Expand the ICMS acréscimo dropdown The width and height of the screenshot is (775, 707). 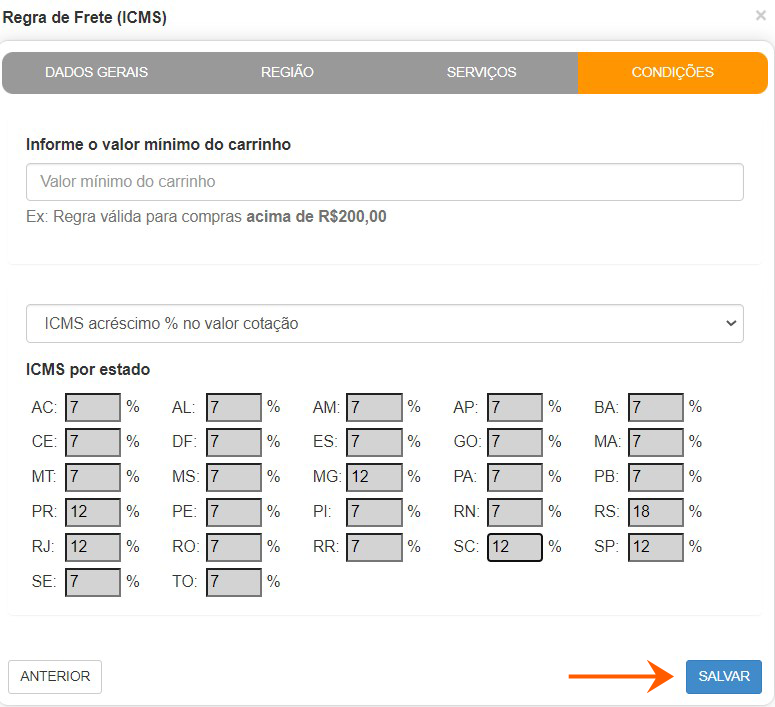(x=384, y=323)
